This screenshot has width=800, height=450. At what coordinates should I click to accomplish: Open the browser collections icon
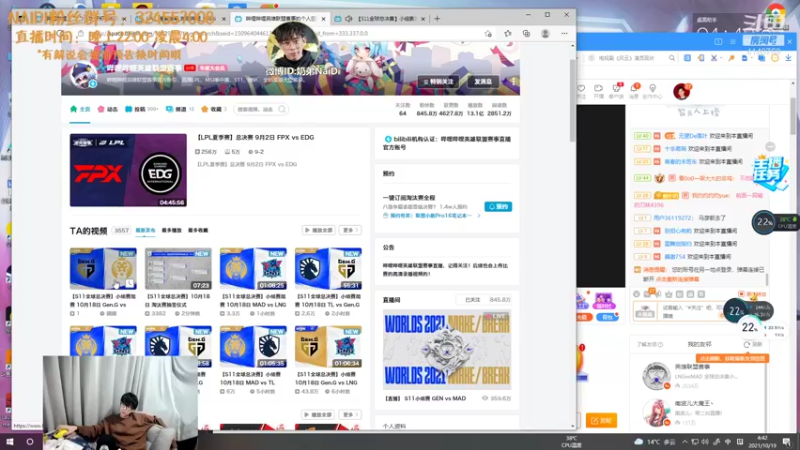point(526,34)
